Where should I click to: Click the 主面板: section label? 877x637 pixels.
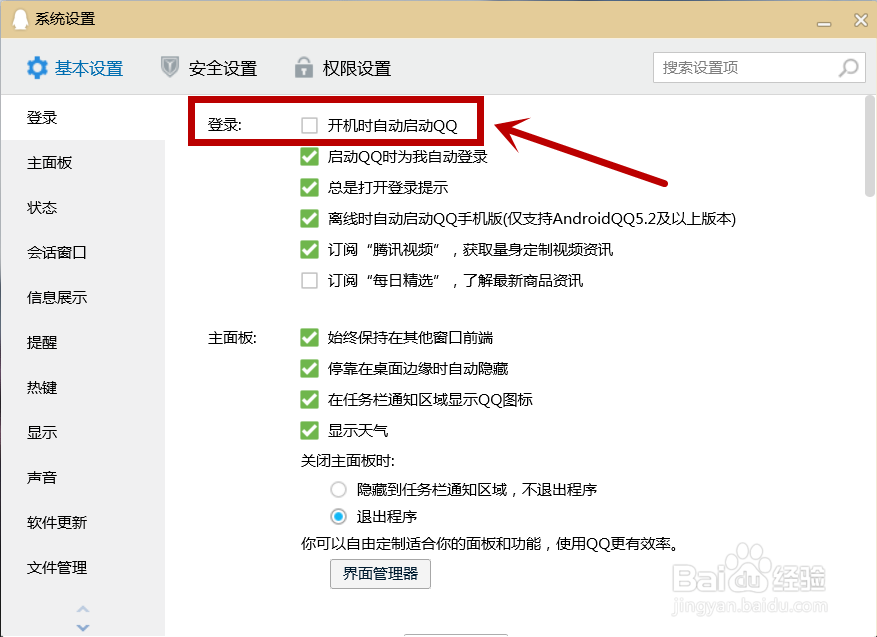(x=232, y=338)
